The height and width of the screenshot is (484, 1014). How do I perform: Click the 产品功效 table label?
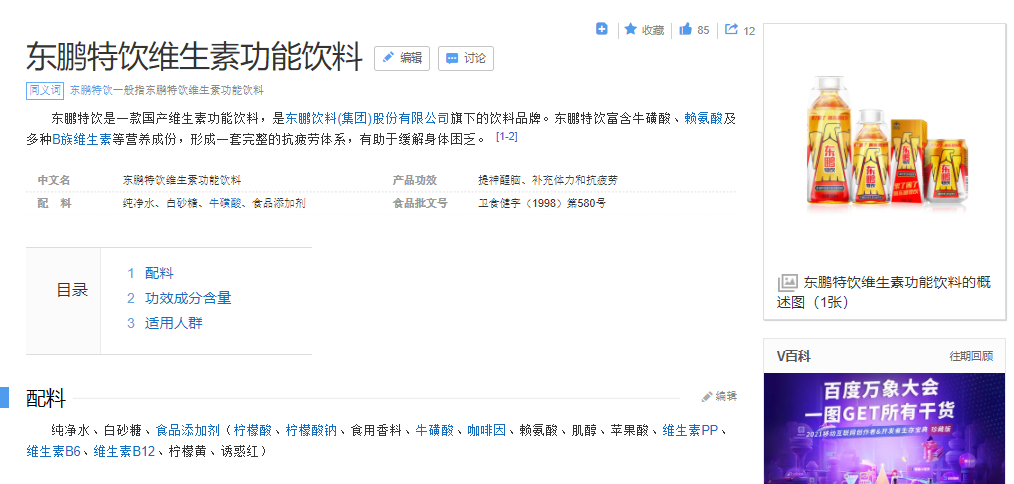click(x=415, y=180)
